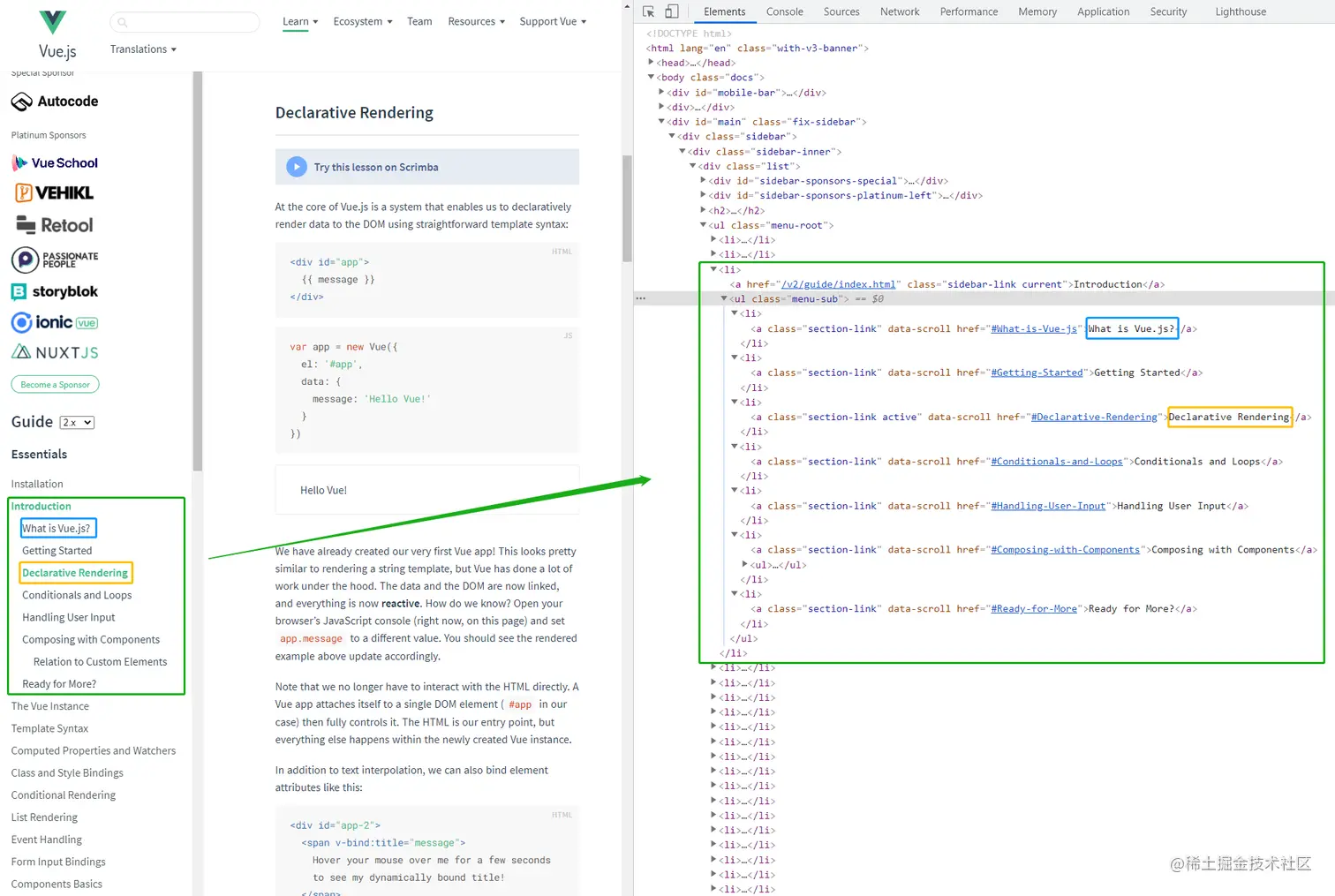Screen dimensions: 1335x896
Task: Open Computed Properties and Watchers link
Action: tap(94, 750)
